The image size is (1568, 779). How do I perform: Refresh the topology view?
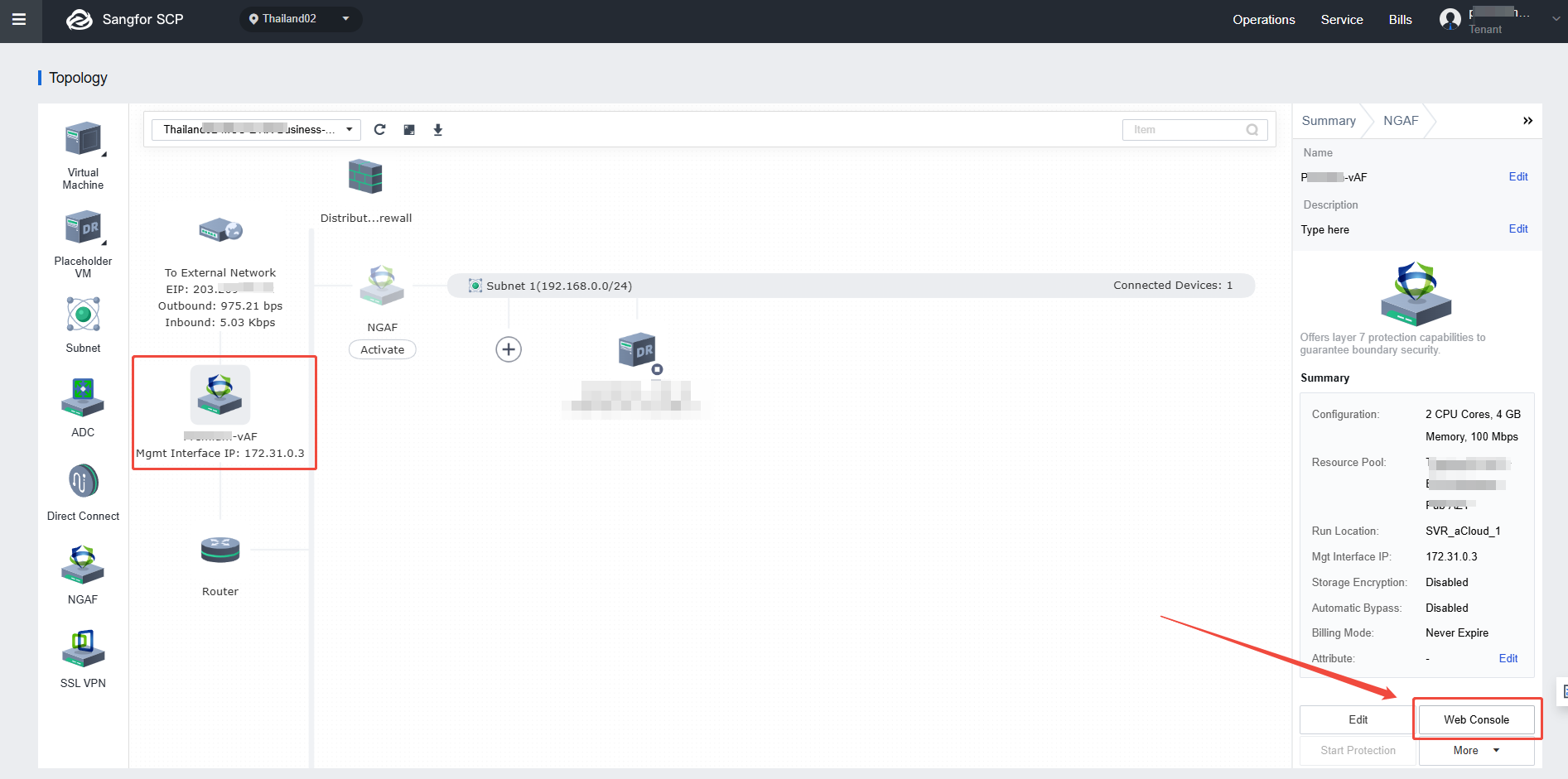pyautogui.click(x=379, y=130)
